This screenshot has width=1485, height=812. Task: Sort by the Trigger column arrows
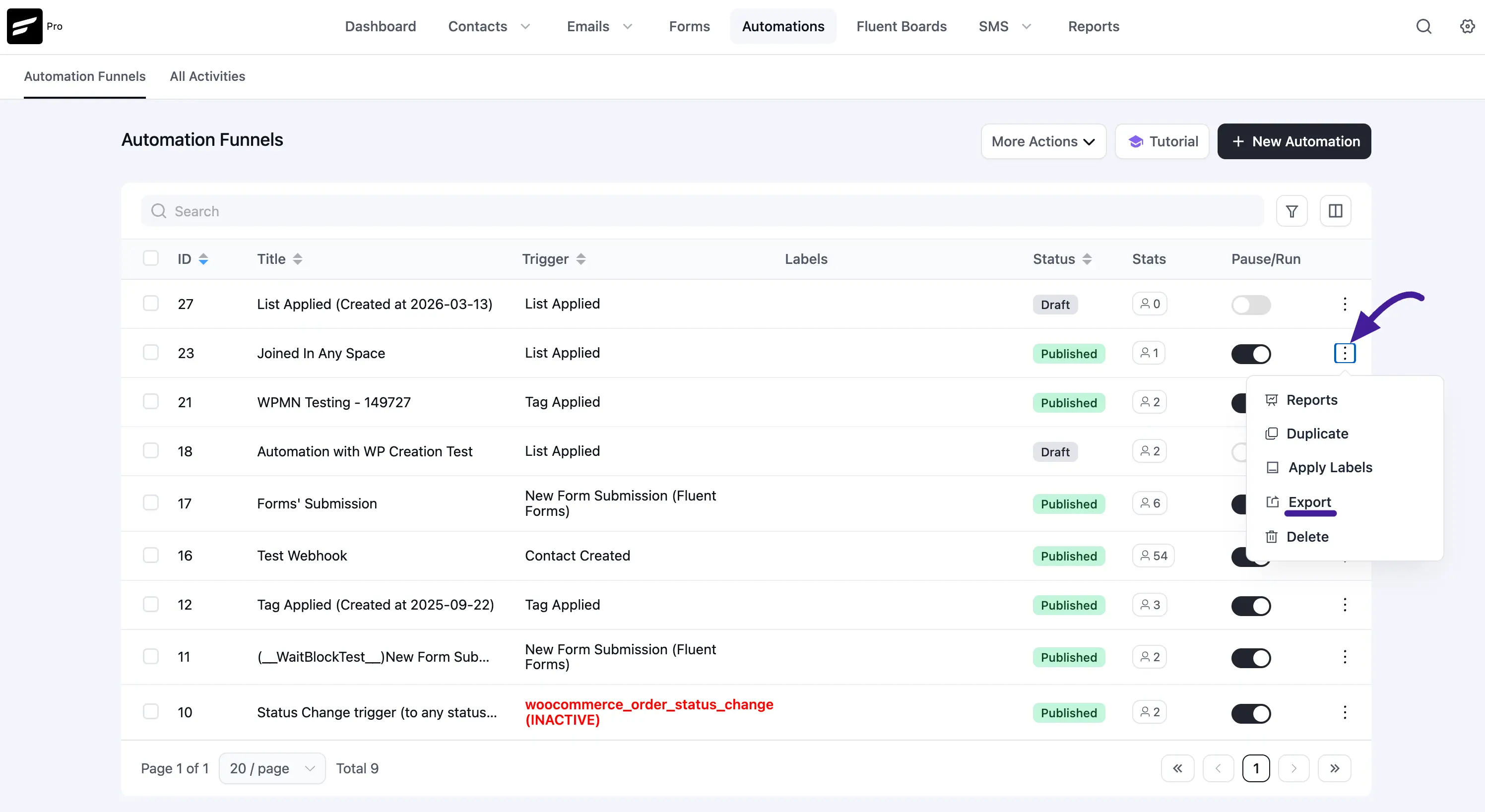(x=581, y=259)
